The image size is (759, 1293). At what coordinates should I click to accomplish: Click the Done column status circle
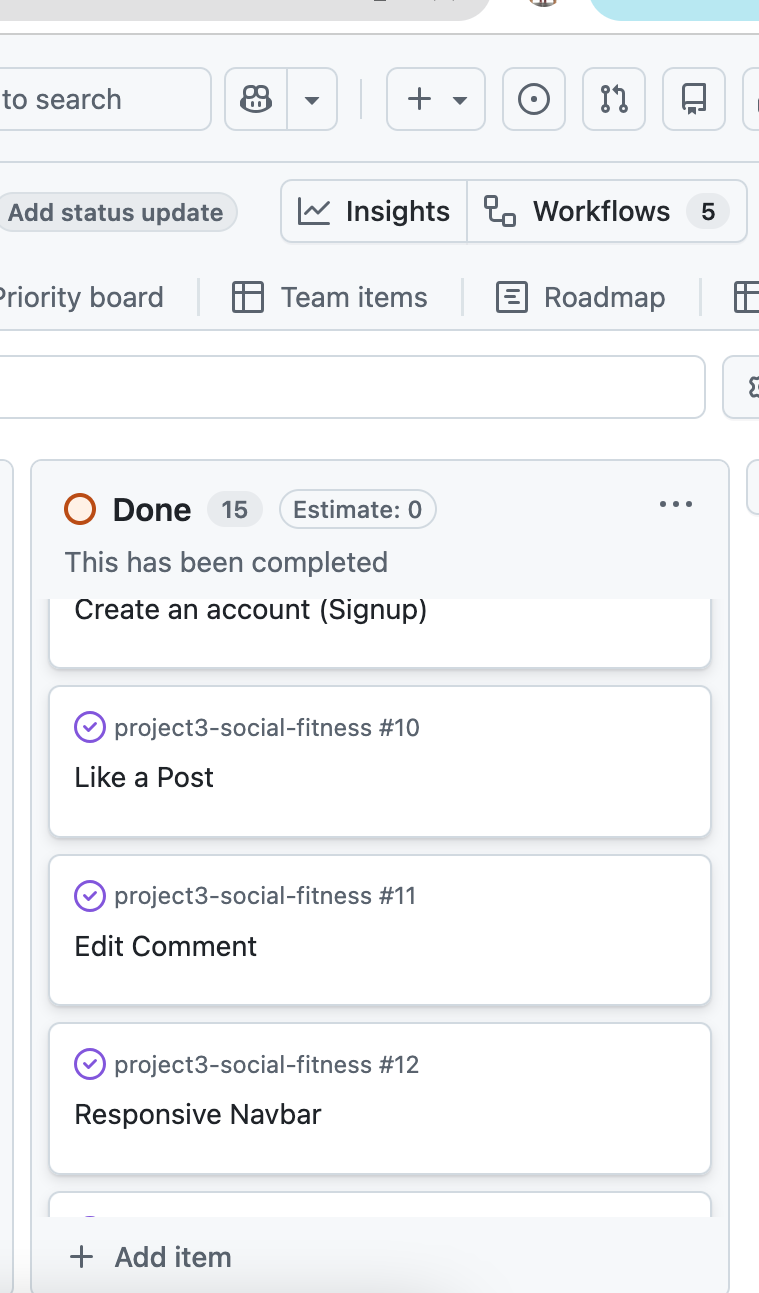[80, 510]
